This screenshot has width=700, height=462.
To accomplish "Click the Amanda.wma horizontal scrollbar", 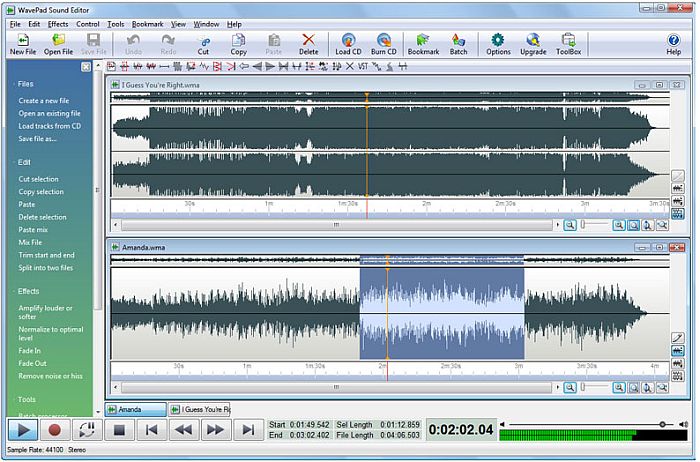I will [x=335, y=386].
